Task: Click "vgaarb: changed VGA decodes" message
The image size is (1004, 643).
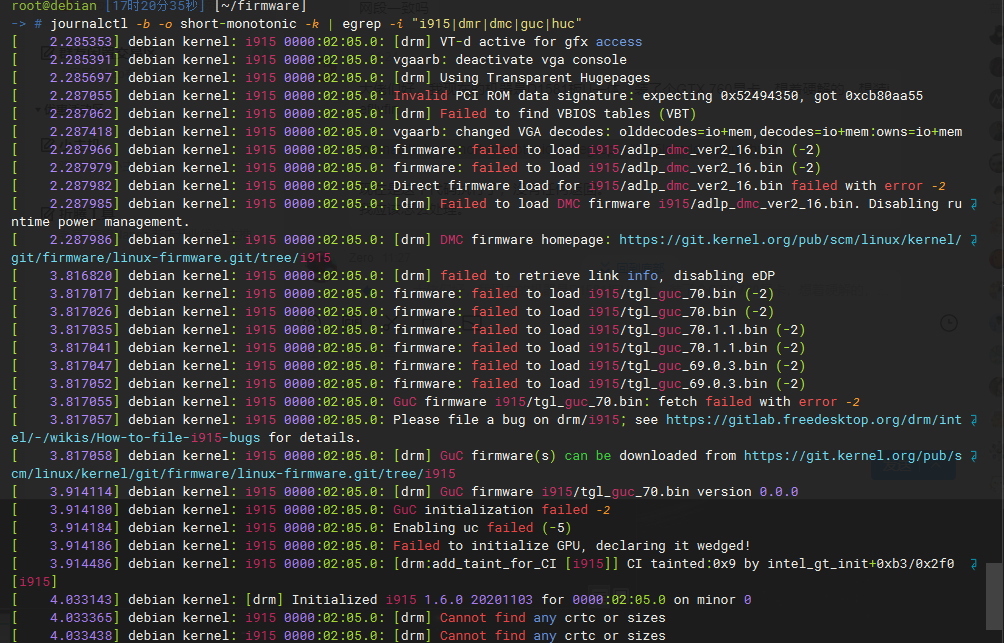Action: (502, 131)
